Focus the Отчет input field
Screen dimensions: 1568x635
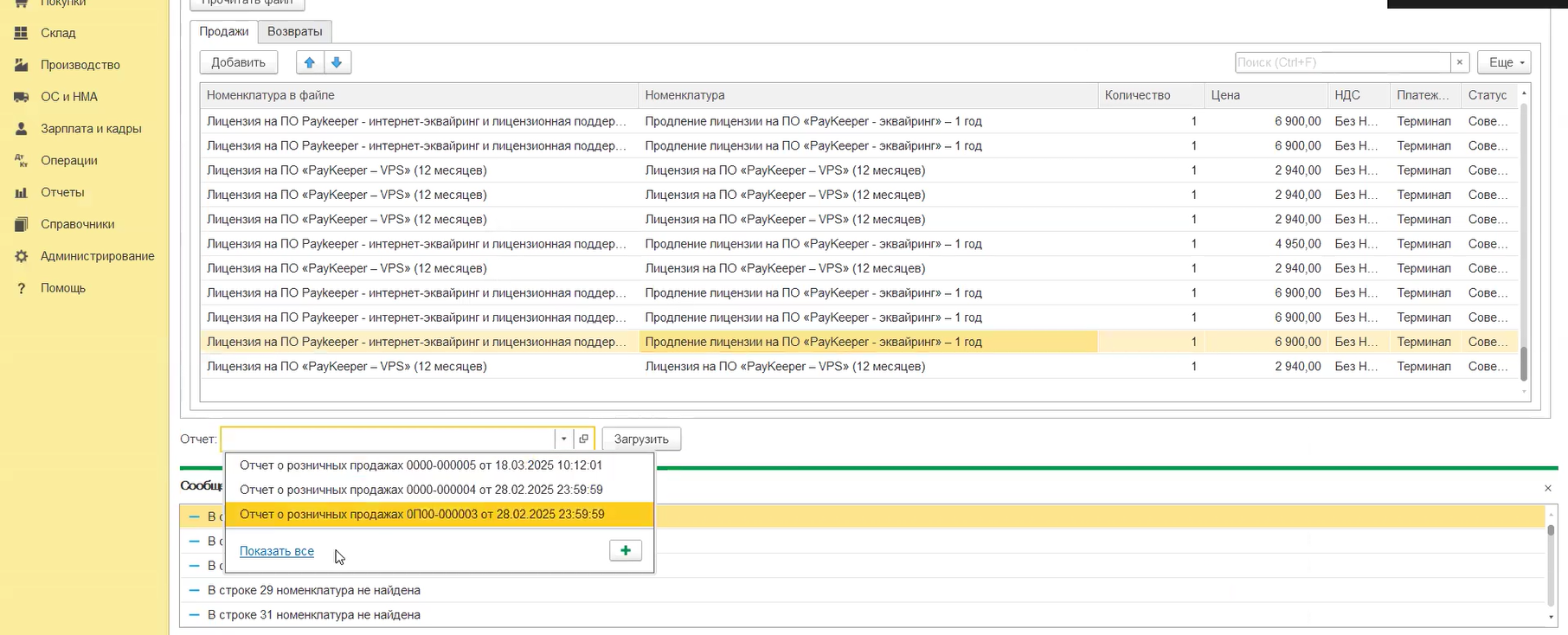[x=388, y=439]
